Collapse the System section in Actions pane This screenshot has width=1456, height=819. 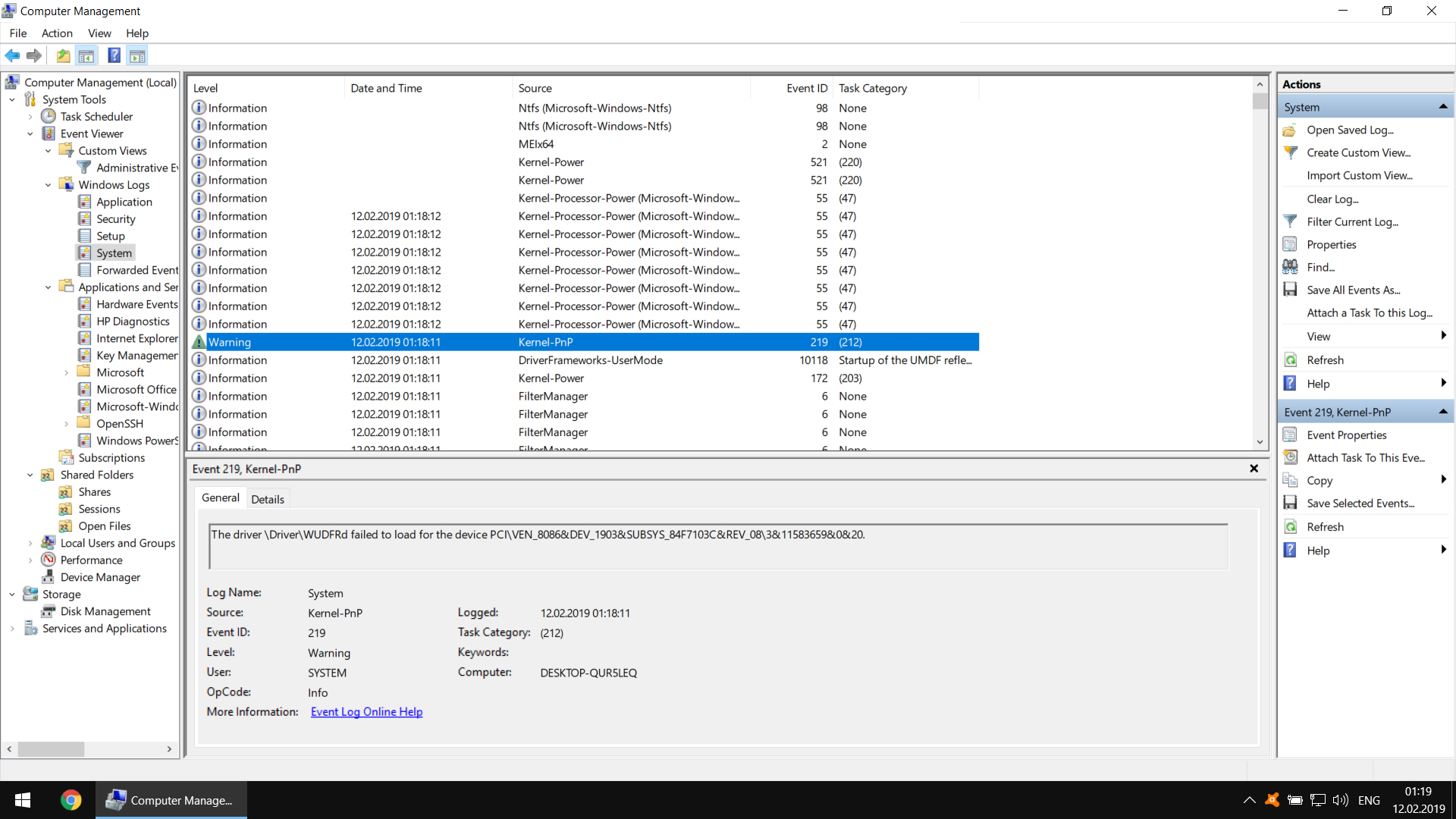tap(1443, 106)
